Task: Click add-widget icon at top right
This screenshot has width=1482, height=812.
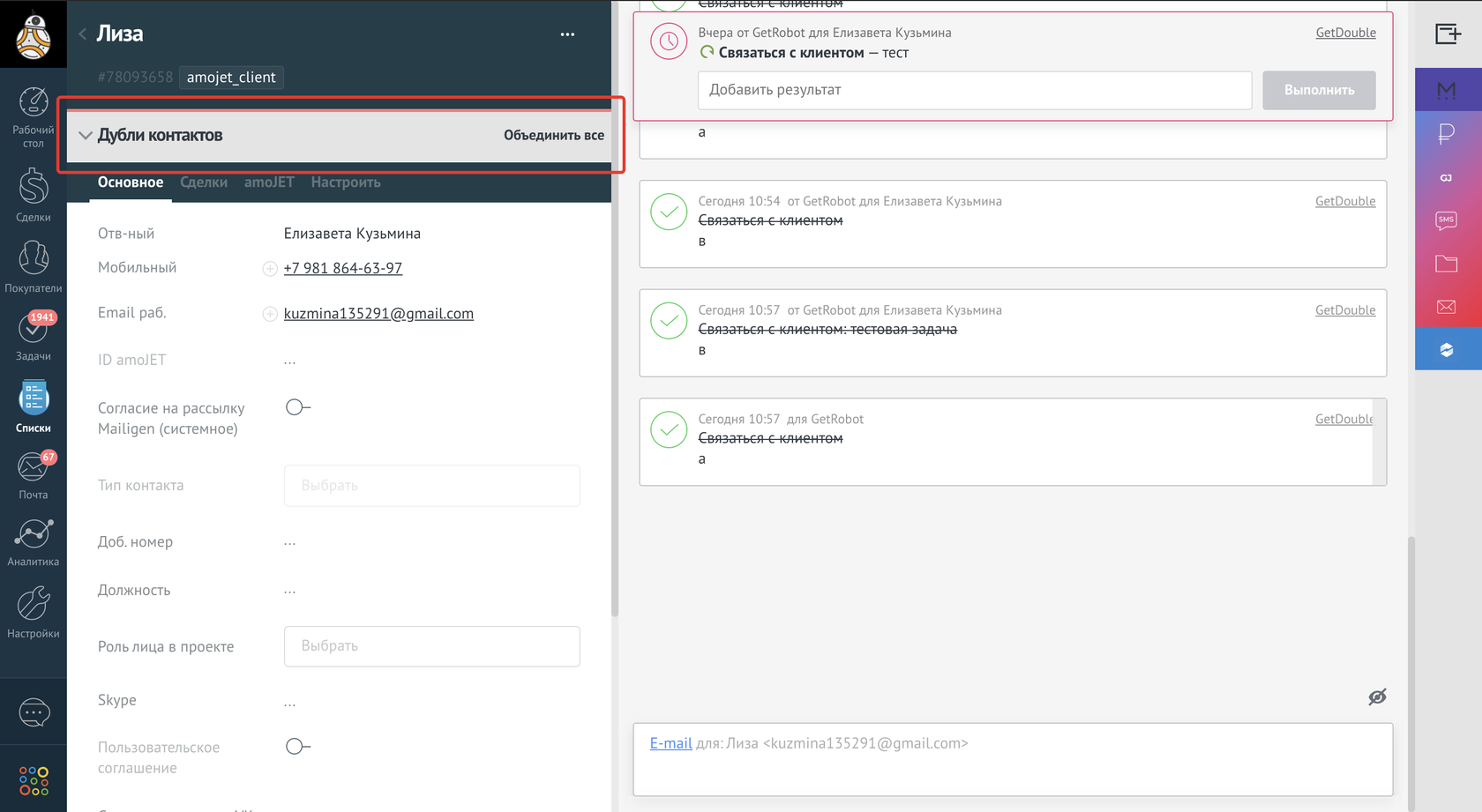Action: (1448, 34)
